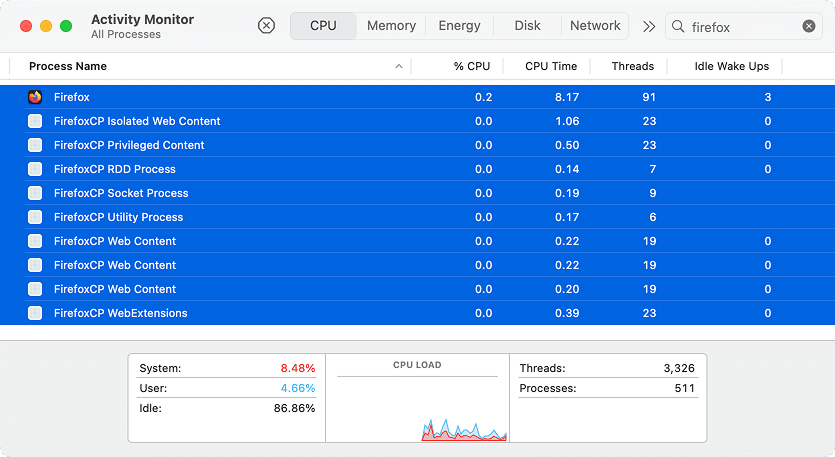
Task: Click CPU Time 0.39 cell
Action: click(x=567, y=313)
